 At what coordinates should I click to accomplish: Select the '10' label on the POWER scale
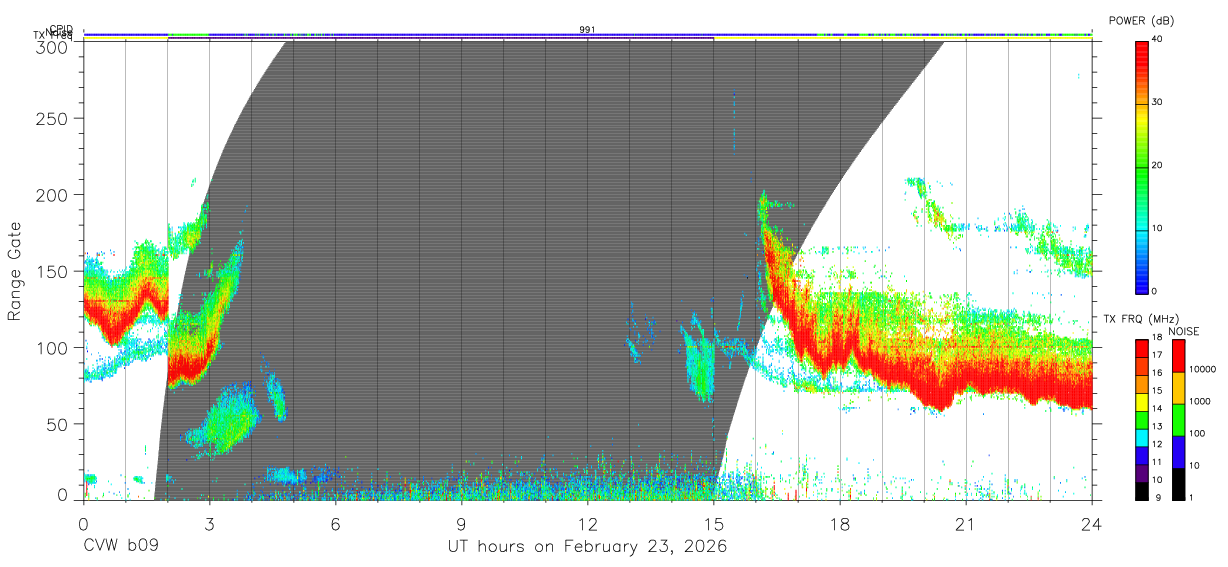[1157, 229]
